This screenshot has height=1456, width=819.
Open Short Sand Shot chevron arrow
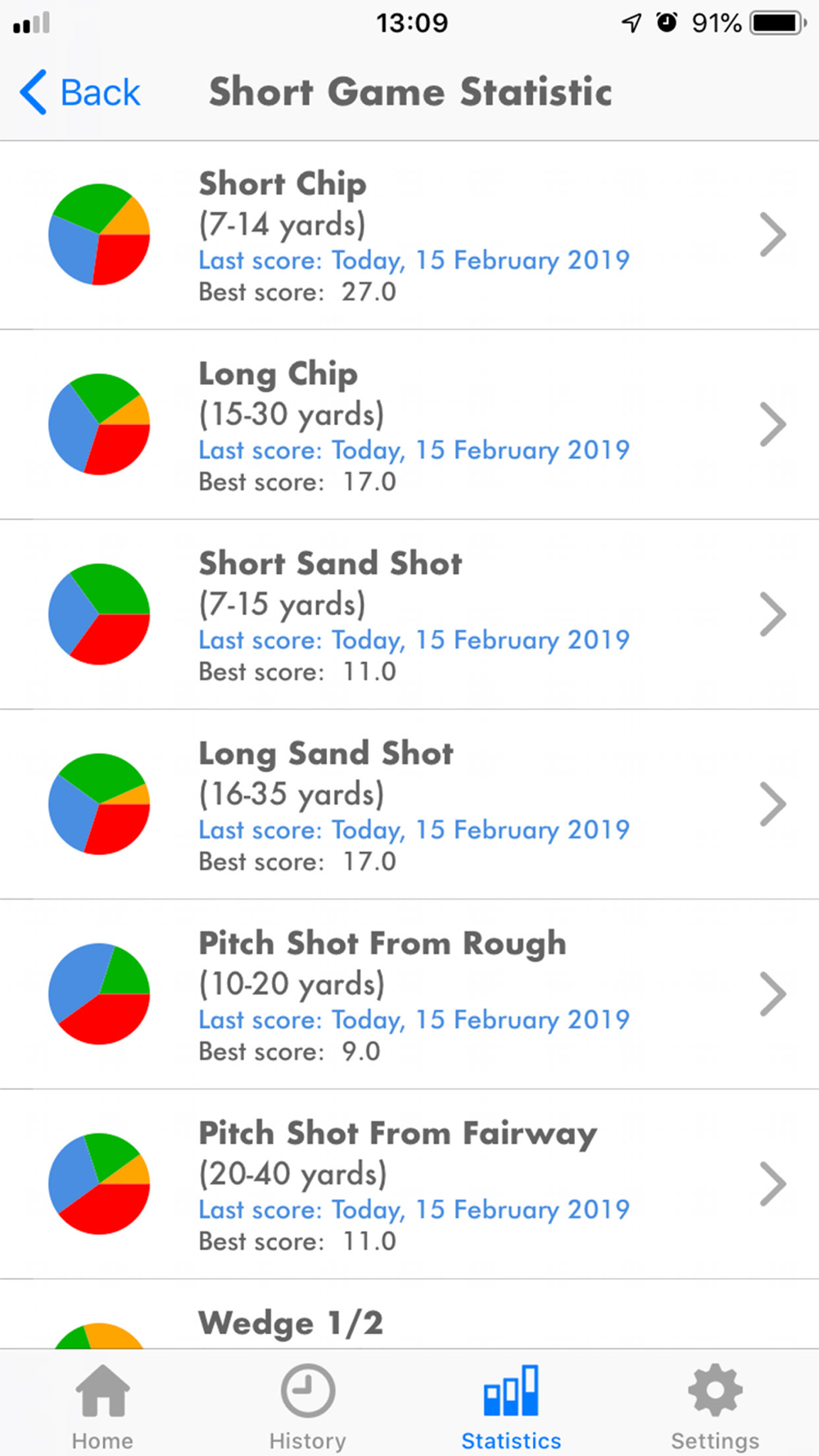(772, 614)
